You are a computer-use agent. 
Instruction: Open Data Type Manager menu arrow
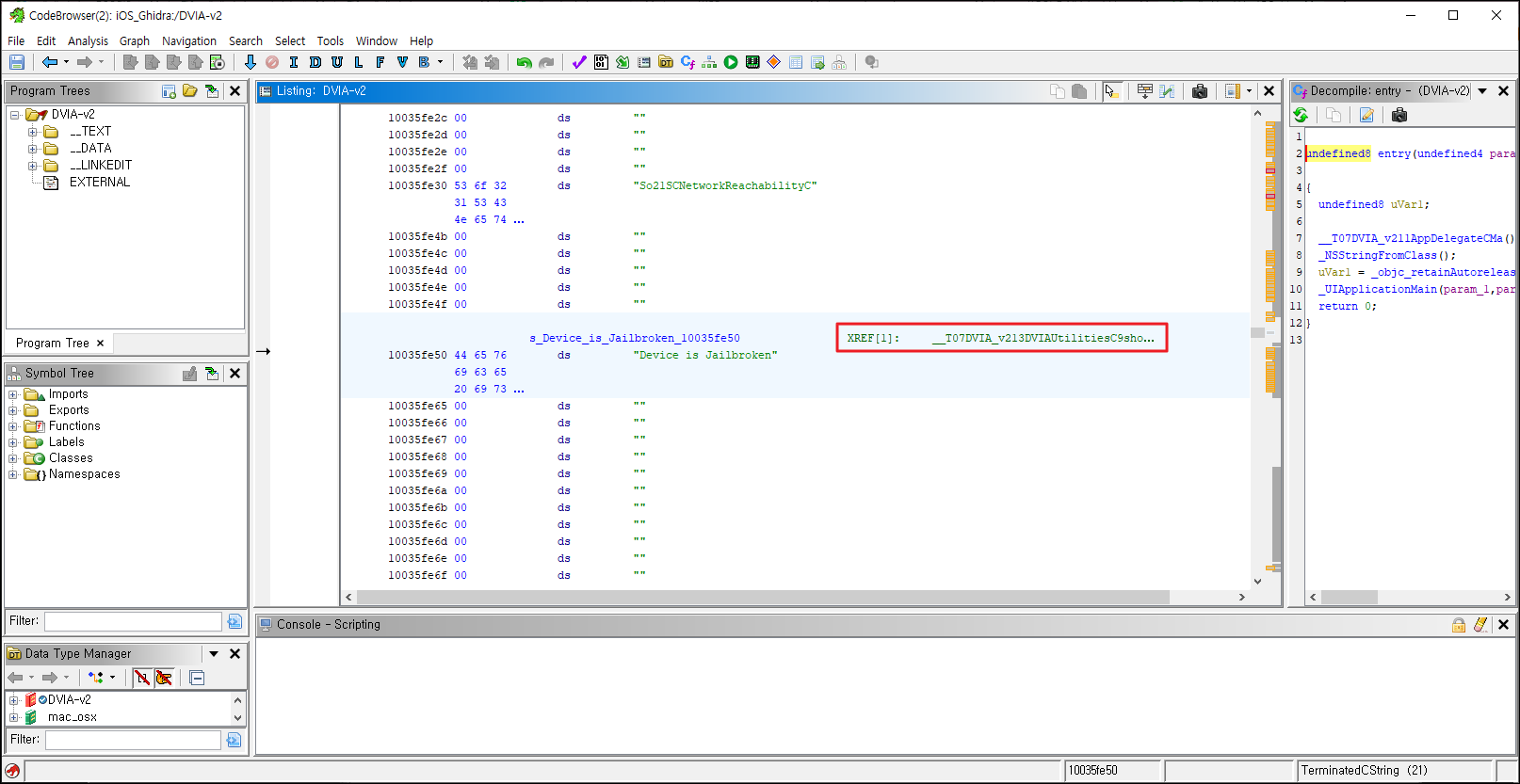[x=214, y=653]
